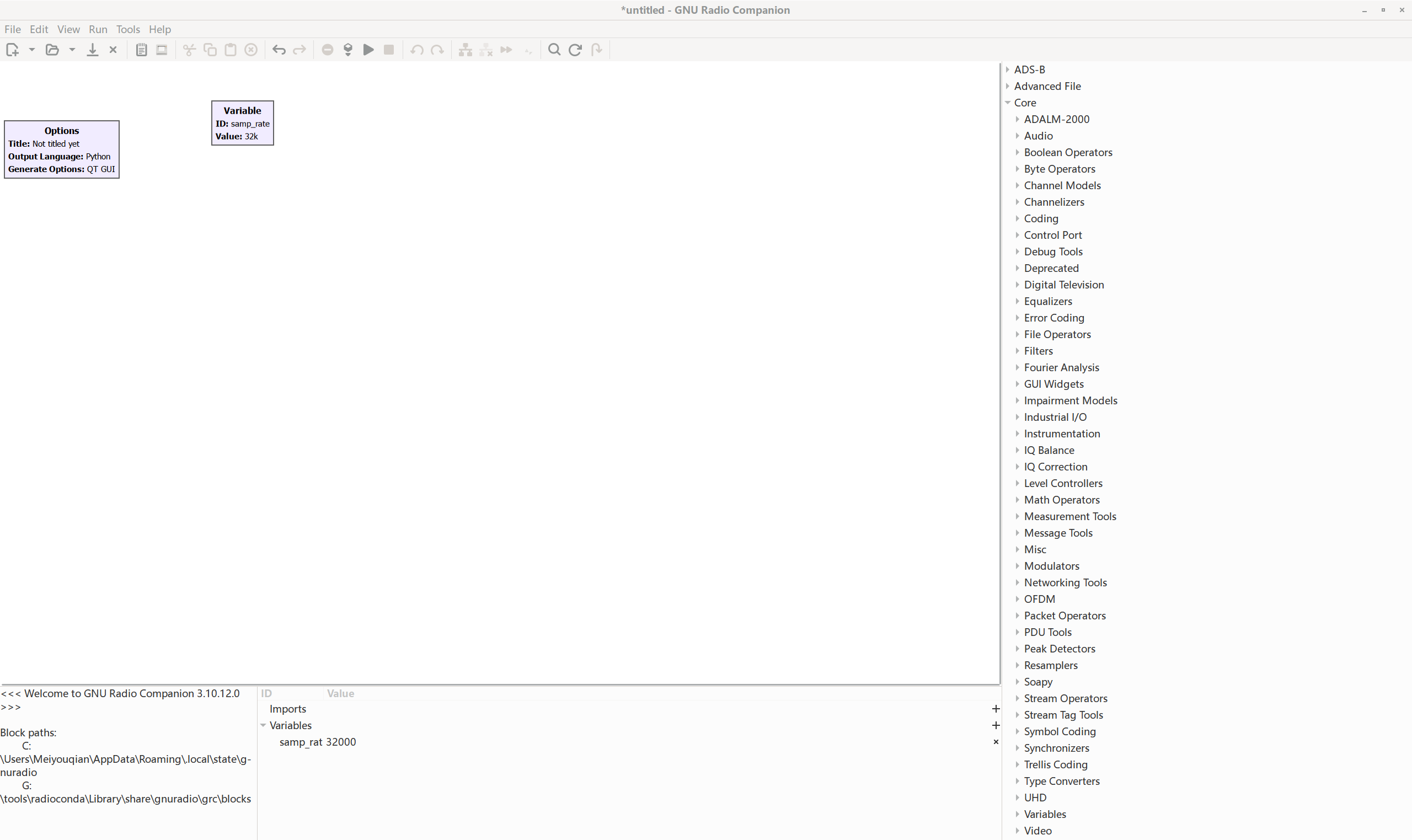Click the undo arrow icon

(279, 50)
